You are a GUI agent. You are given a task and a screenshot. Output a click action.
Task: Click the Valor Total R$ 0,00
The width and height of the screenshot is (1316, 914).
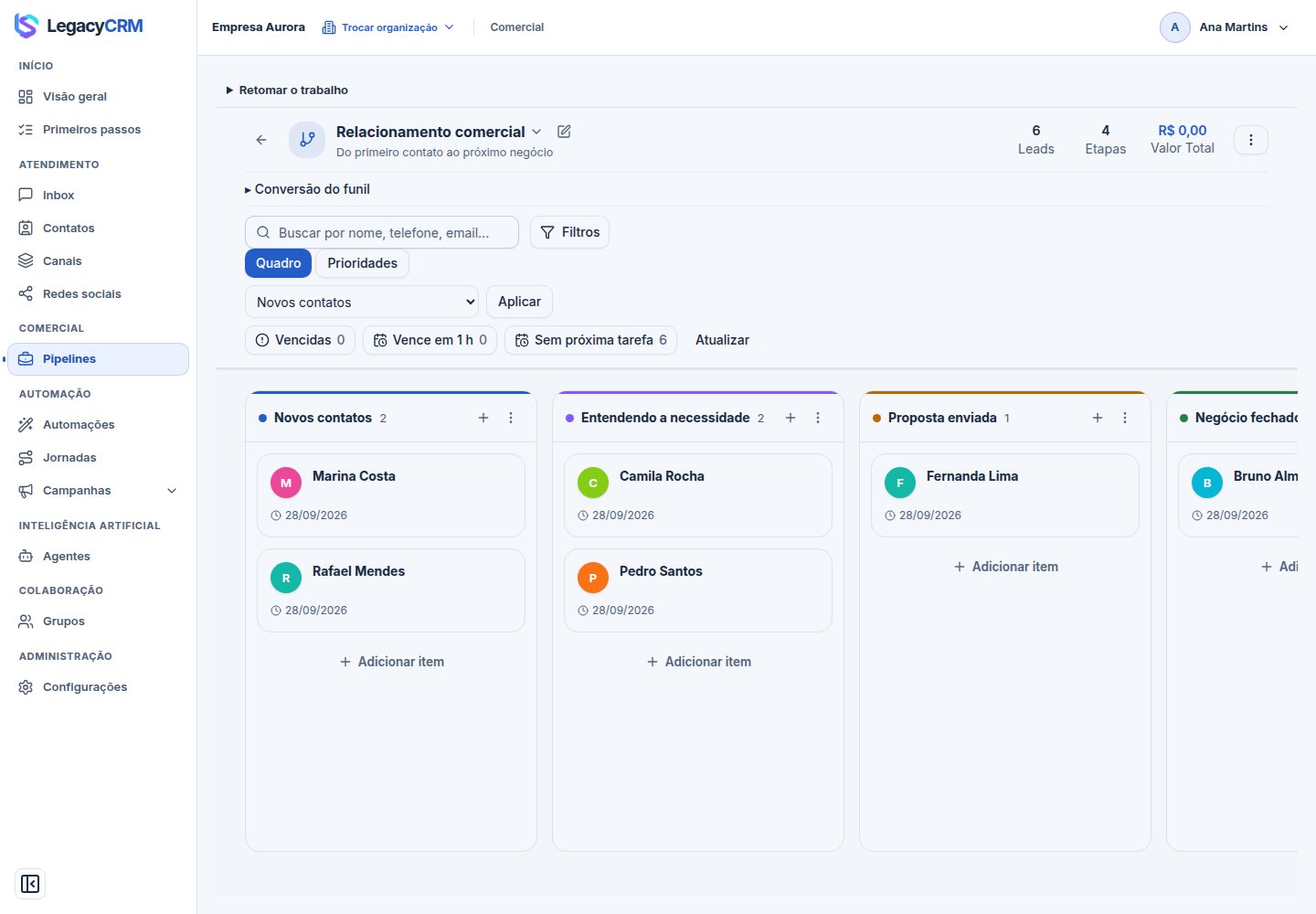tap(1183, 139)
